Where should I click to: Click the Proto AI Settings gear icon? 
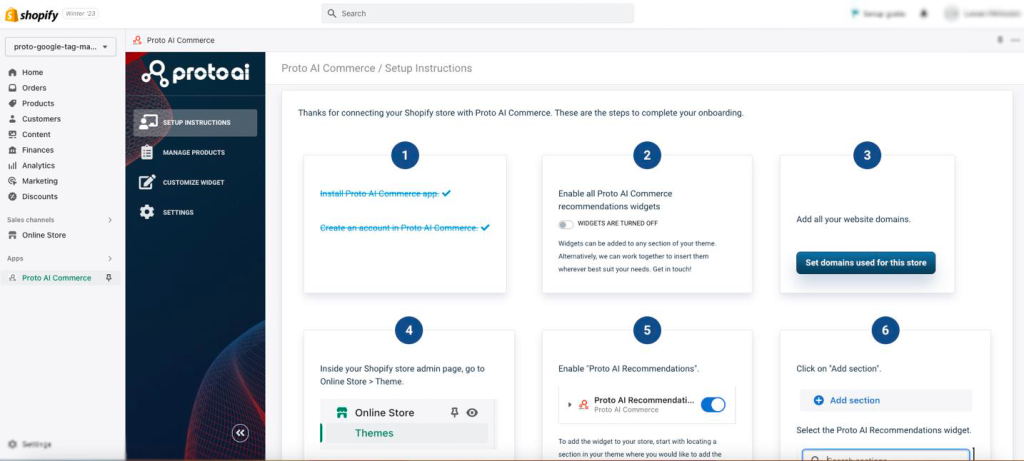(148, 212)
